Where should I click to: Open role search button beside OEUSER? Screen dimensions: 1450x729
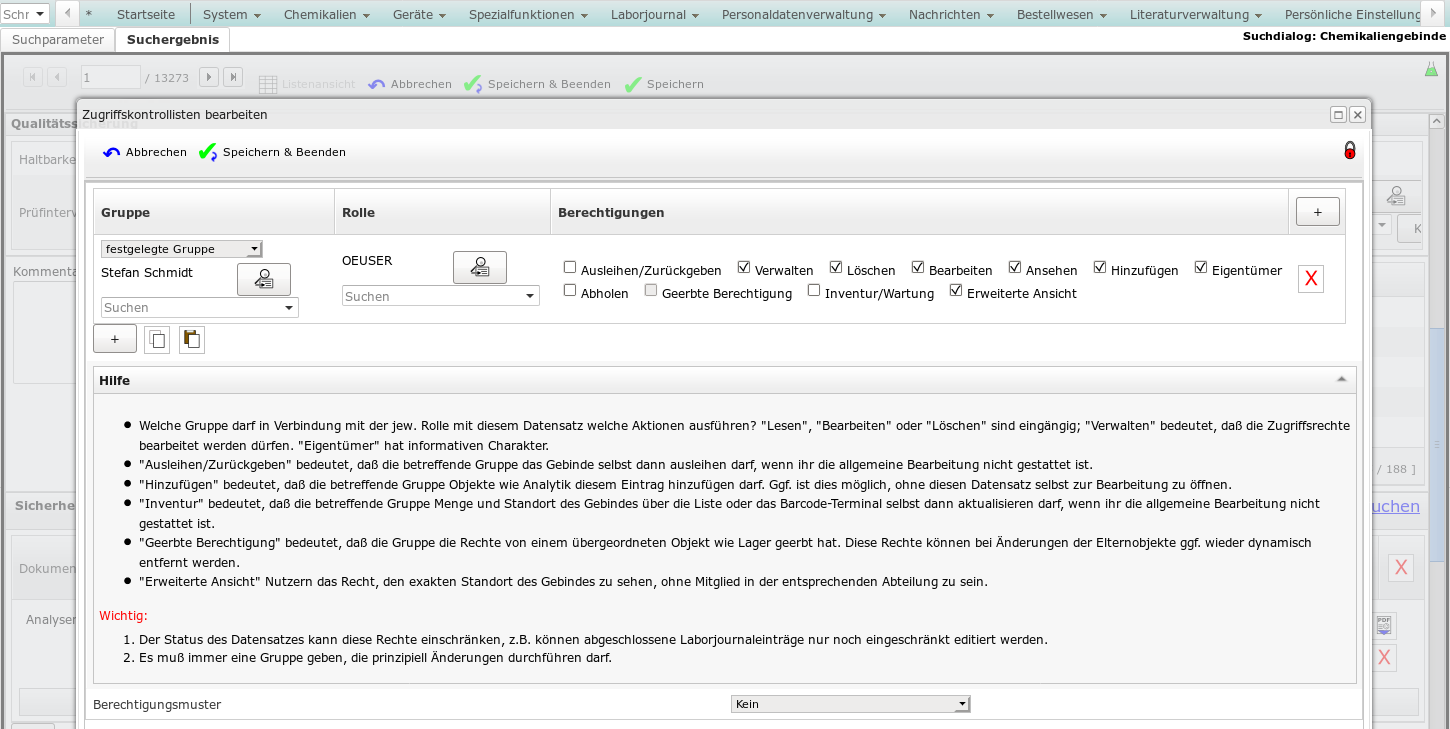[479, 268]
